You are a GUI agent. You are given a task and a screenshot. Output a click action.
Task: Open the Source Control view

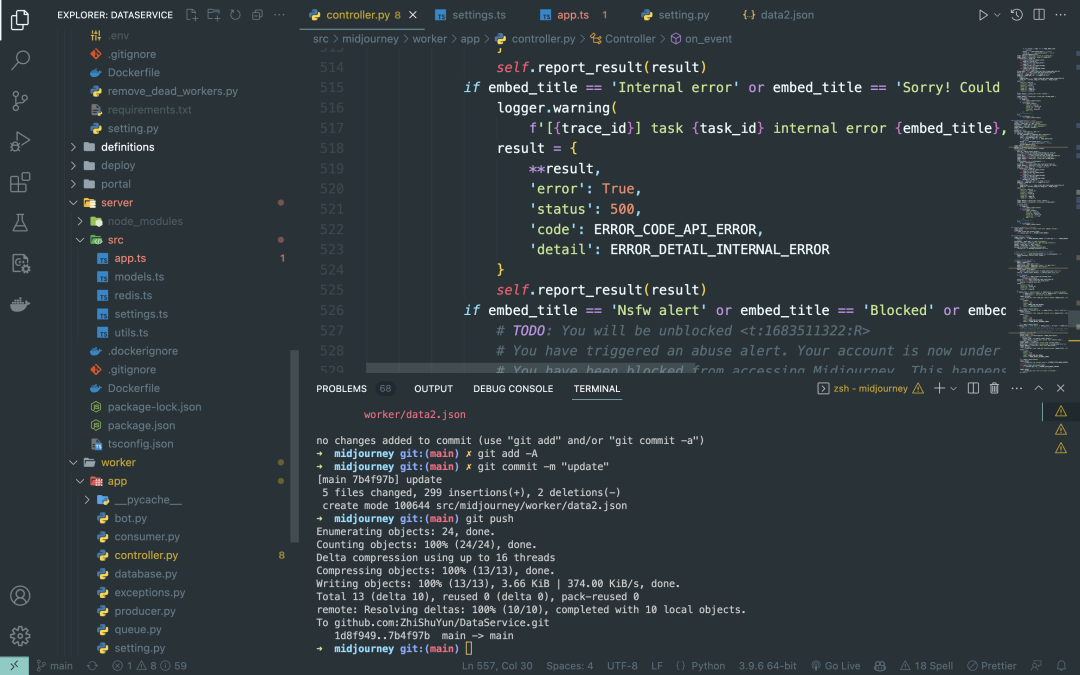point(20,101)
